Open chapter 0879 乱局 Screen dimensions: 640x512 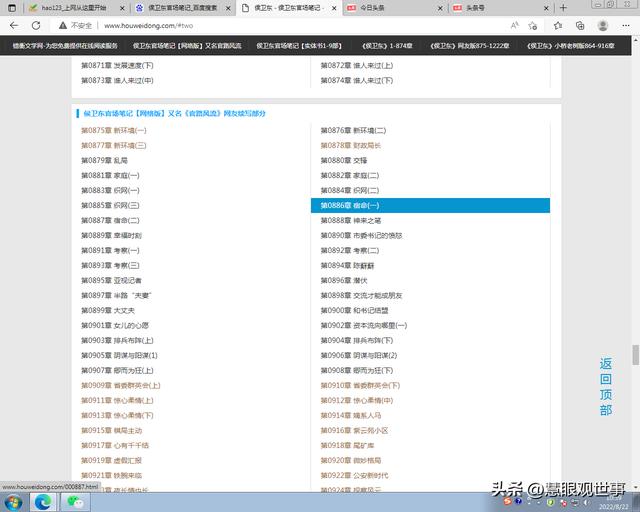pos(104,160)
